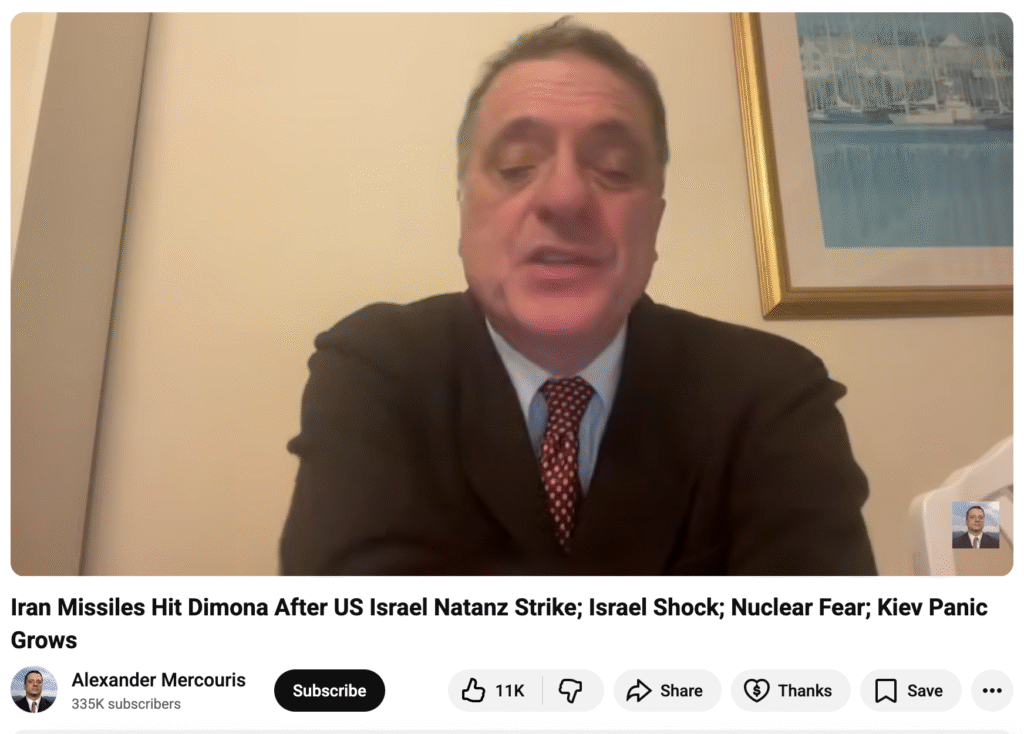Viewport: 1024px width, 734px height.
Task: Click the Thanks button label
Action: 805,691
